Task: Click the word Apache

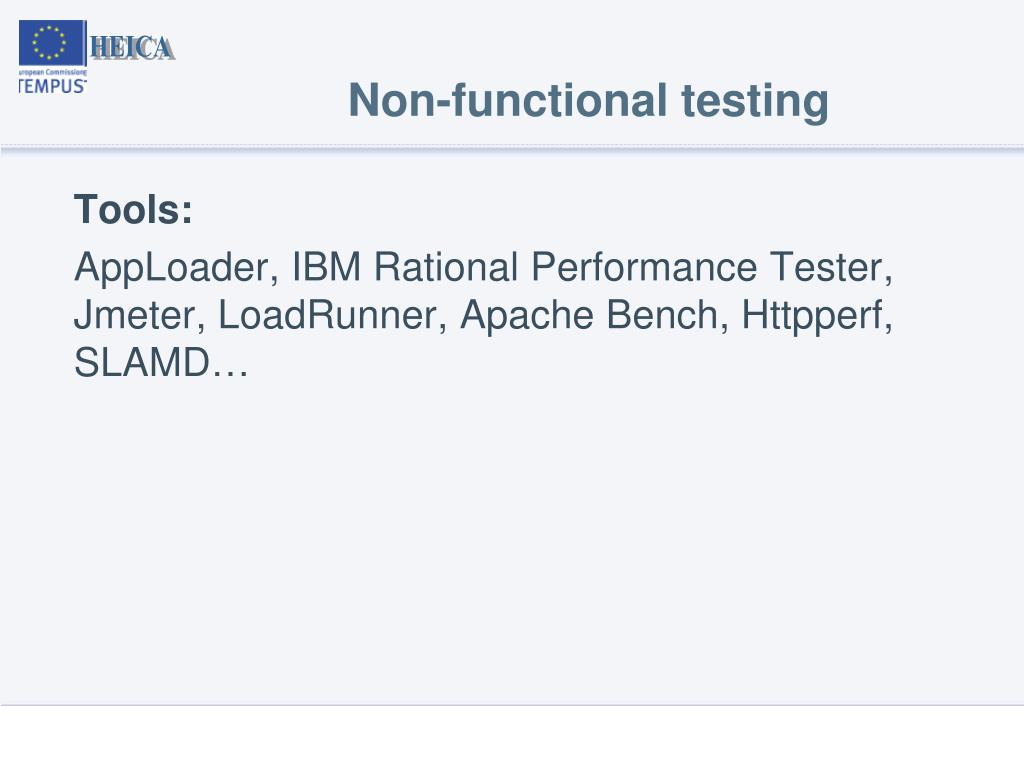Action: click(x=527, y=316)
